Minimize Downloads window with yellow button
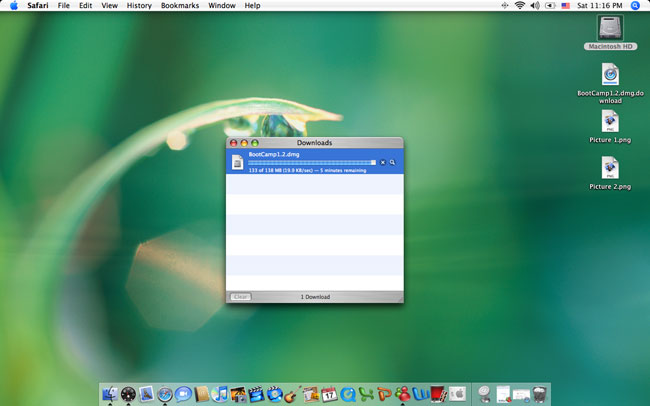650x406 pixels. [244, 143]
